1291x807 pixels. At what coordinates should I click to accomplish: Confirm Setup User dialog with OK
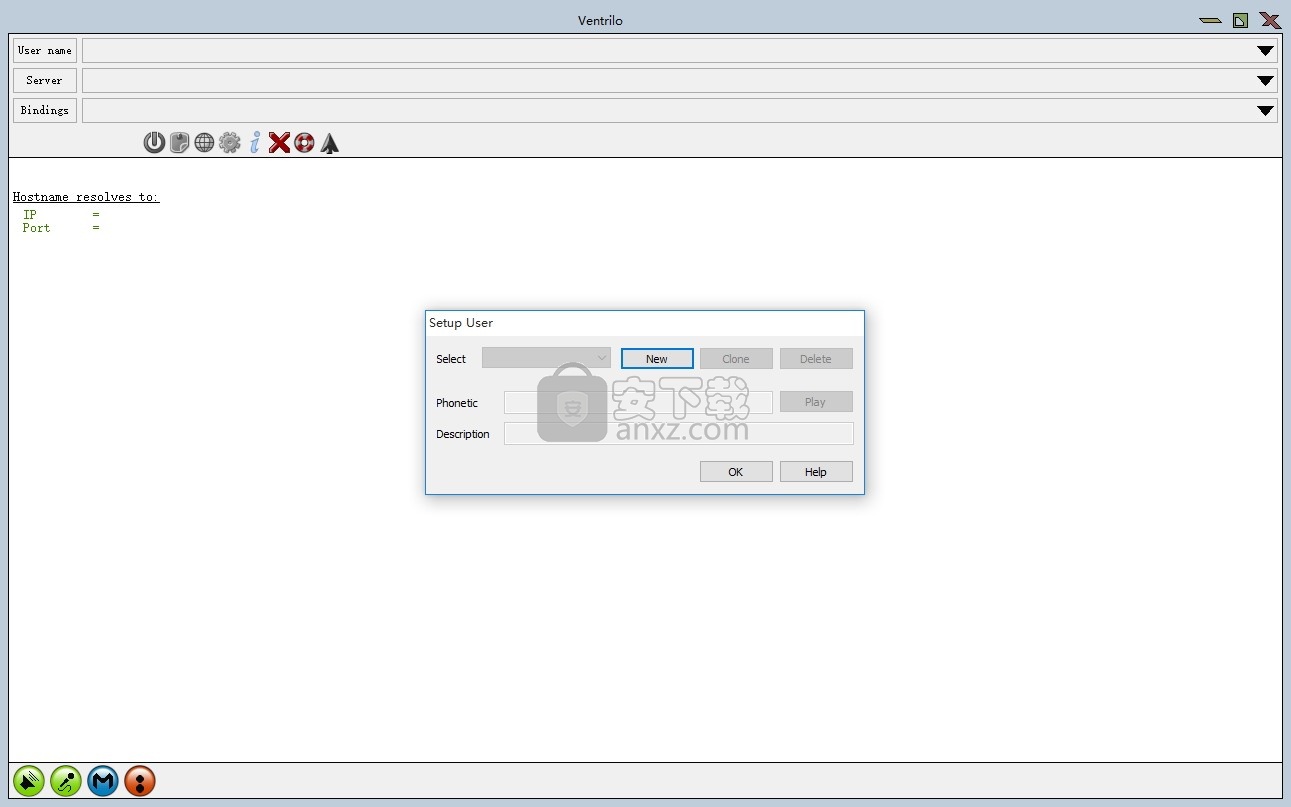click(736, 472)
